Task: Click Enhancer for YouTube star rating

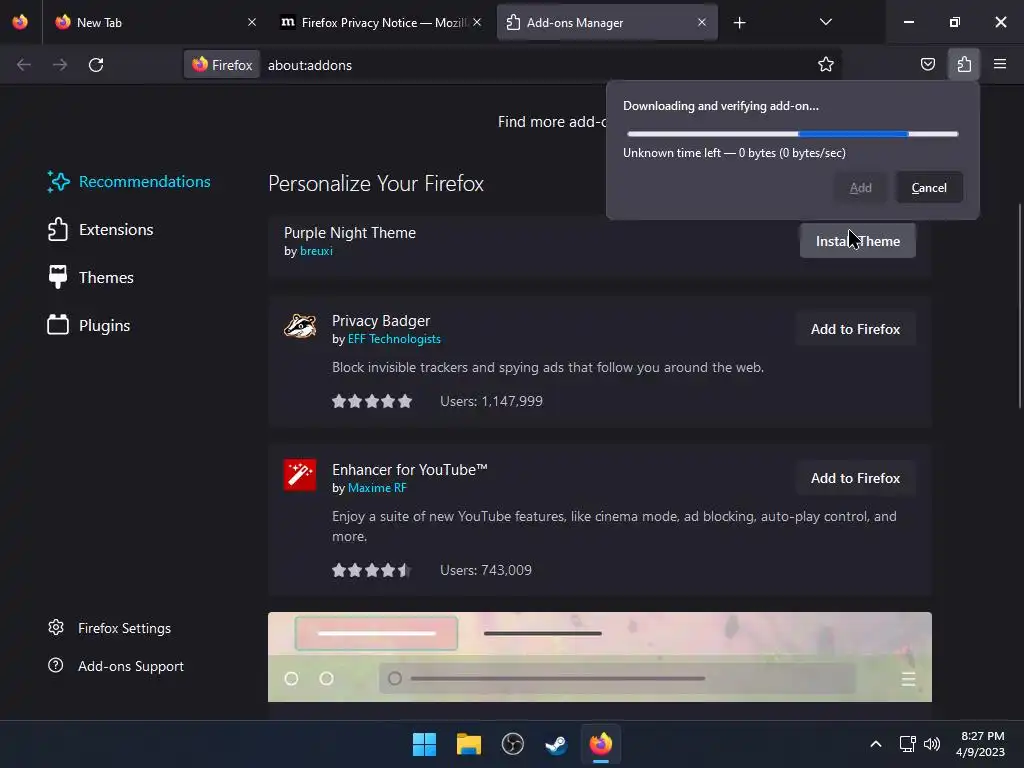Action: pos(372,570)
